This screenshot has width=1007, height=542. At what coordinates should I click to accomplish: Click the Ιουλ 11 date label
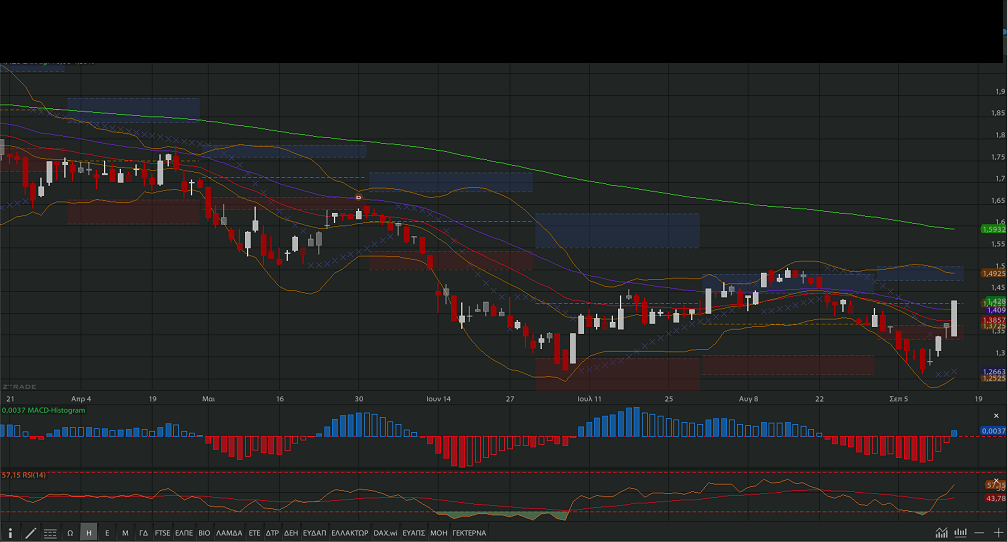[x=590, y=399]
